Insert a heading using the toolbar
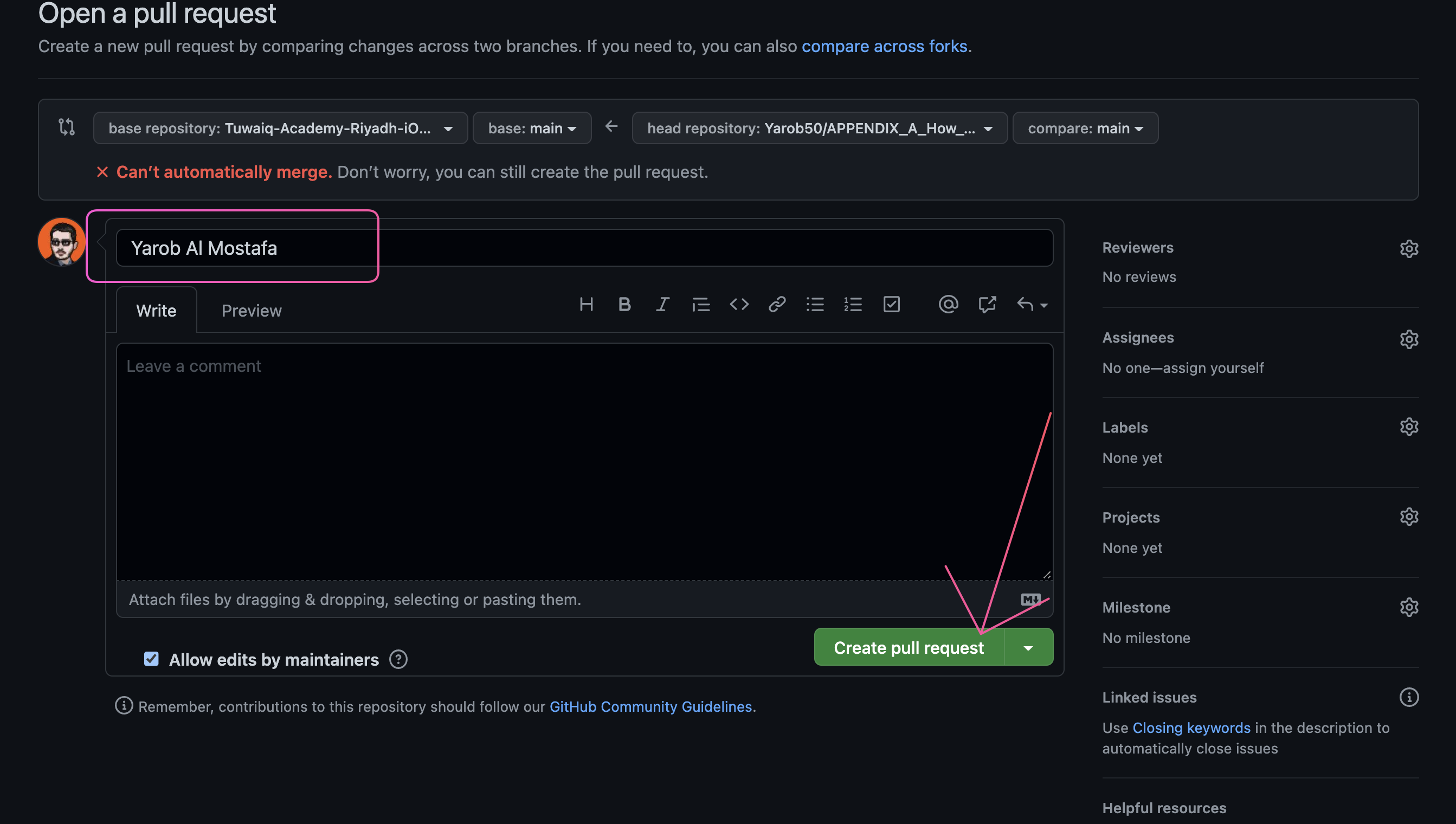Screen dimensions: 1456x824 [x=586, y=304]
